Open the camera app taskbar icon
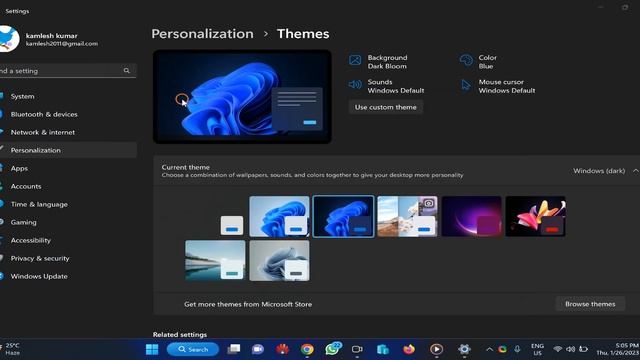 coord(357,349)
